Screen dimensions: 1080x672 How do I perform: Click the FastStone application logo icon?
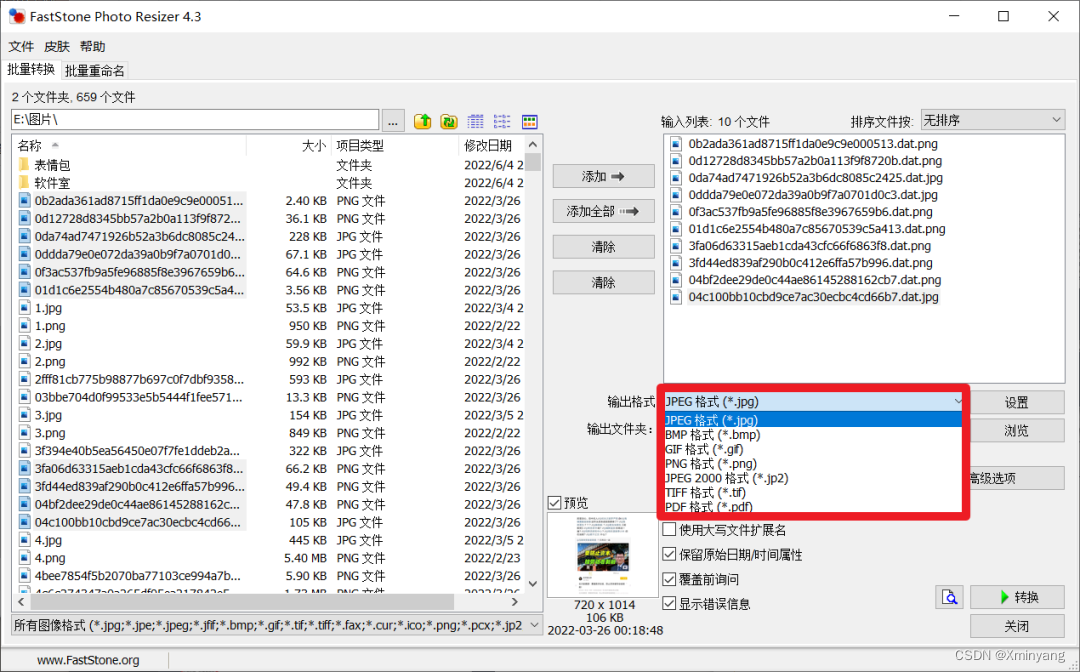[17, 16]
